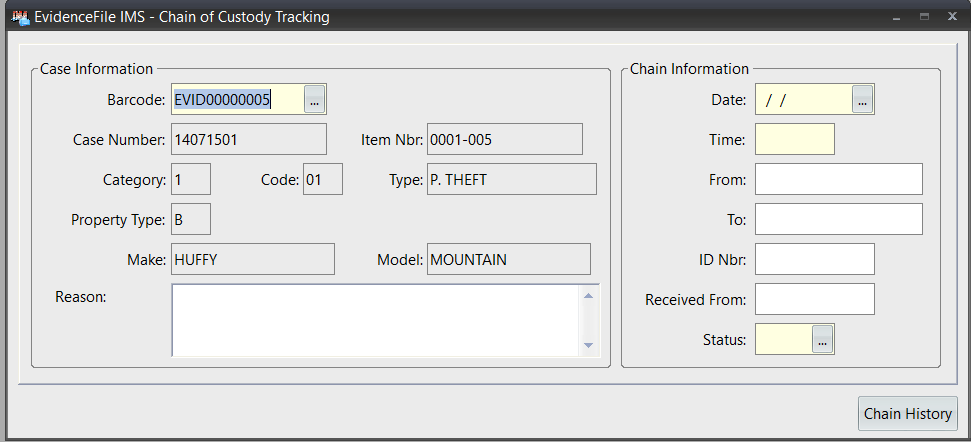The image size is (971, 442).
Task: Open the Barcode lookup ellipsis button
Action: point(315,100)
